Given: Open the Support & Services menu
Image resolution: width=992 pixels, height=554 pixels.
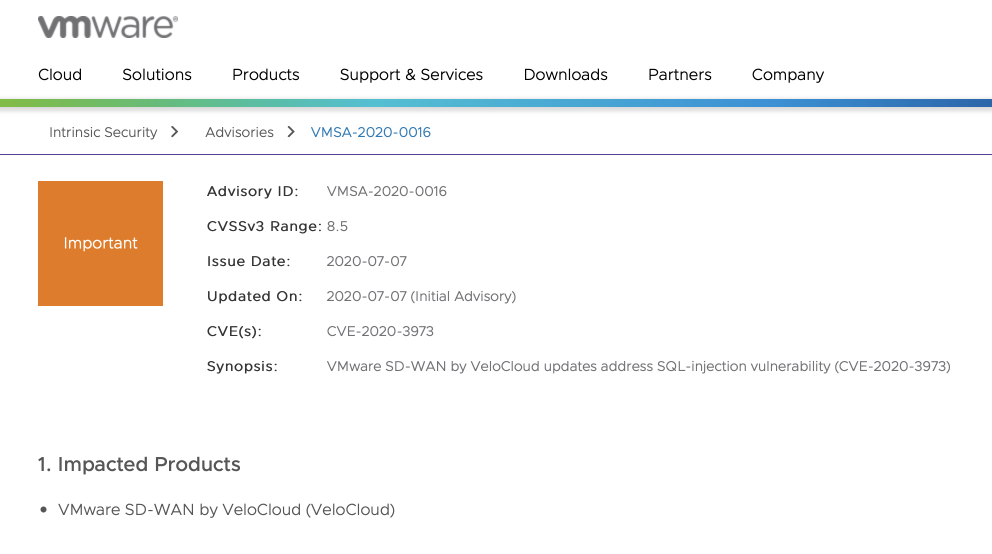Looking at the screenshot, I should [411, 75].
